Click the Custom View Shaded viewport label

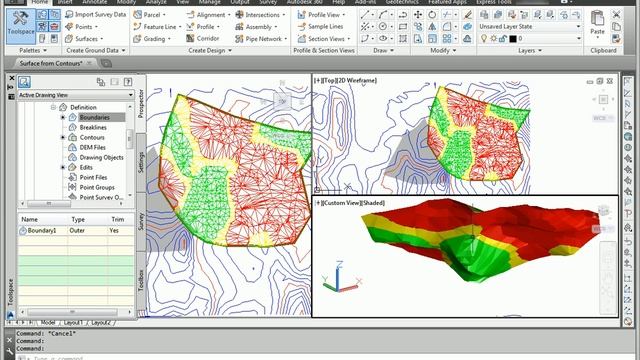(350, 203)
